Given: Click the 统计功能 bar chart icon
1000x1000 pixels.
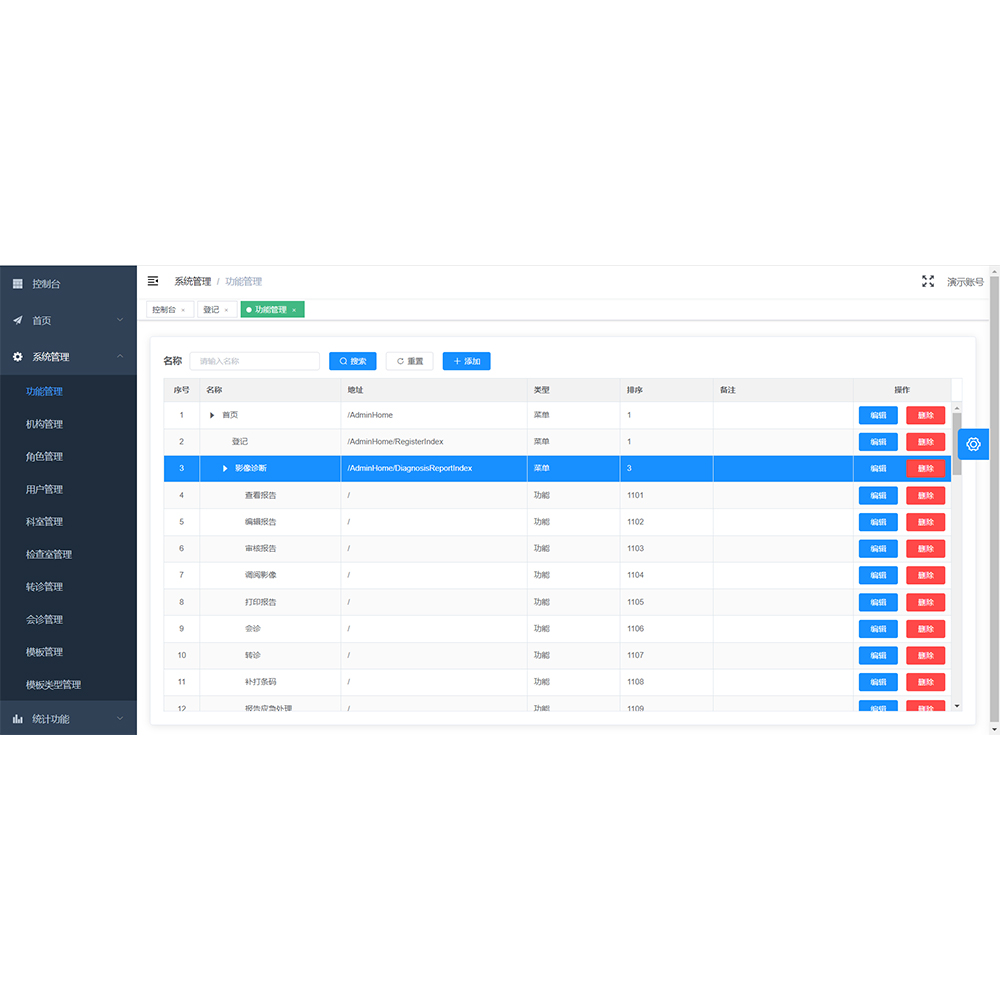Looking at the screenshot, I should click(x=17, y=719).
